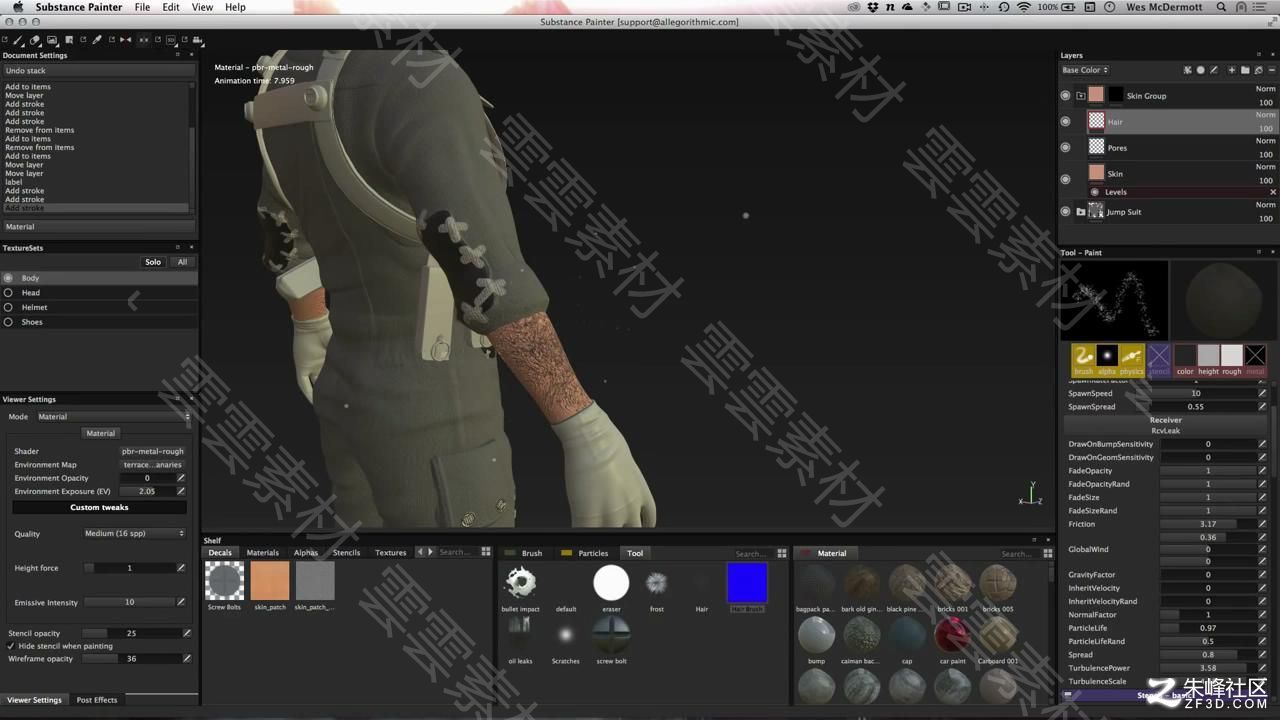This screenshot has height=720, width=1280.
Task: Click the Solo button in TextureSets
Action: pyautogui.click(x=153, y=262)
